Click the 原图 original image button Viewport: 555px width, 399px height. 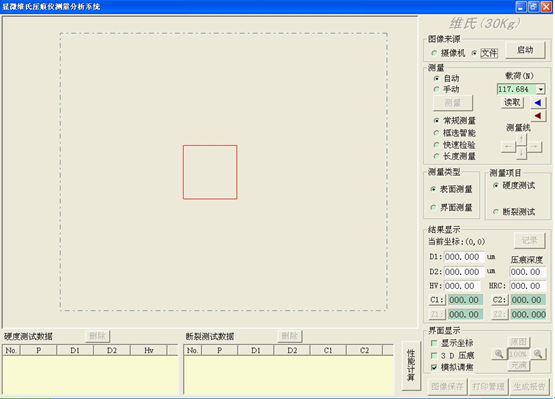coord(519,342)
